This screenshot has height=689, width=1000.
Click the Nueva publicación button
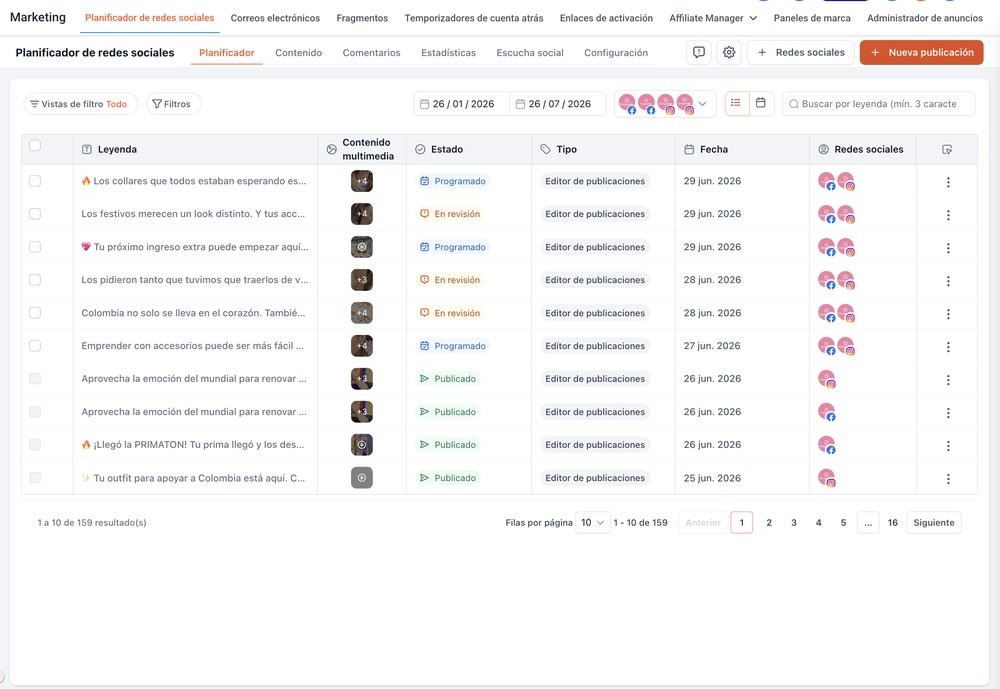point(922,52)
